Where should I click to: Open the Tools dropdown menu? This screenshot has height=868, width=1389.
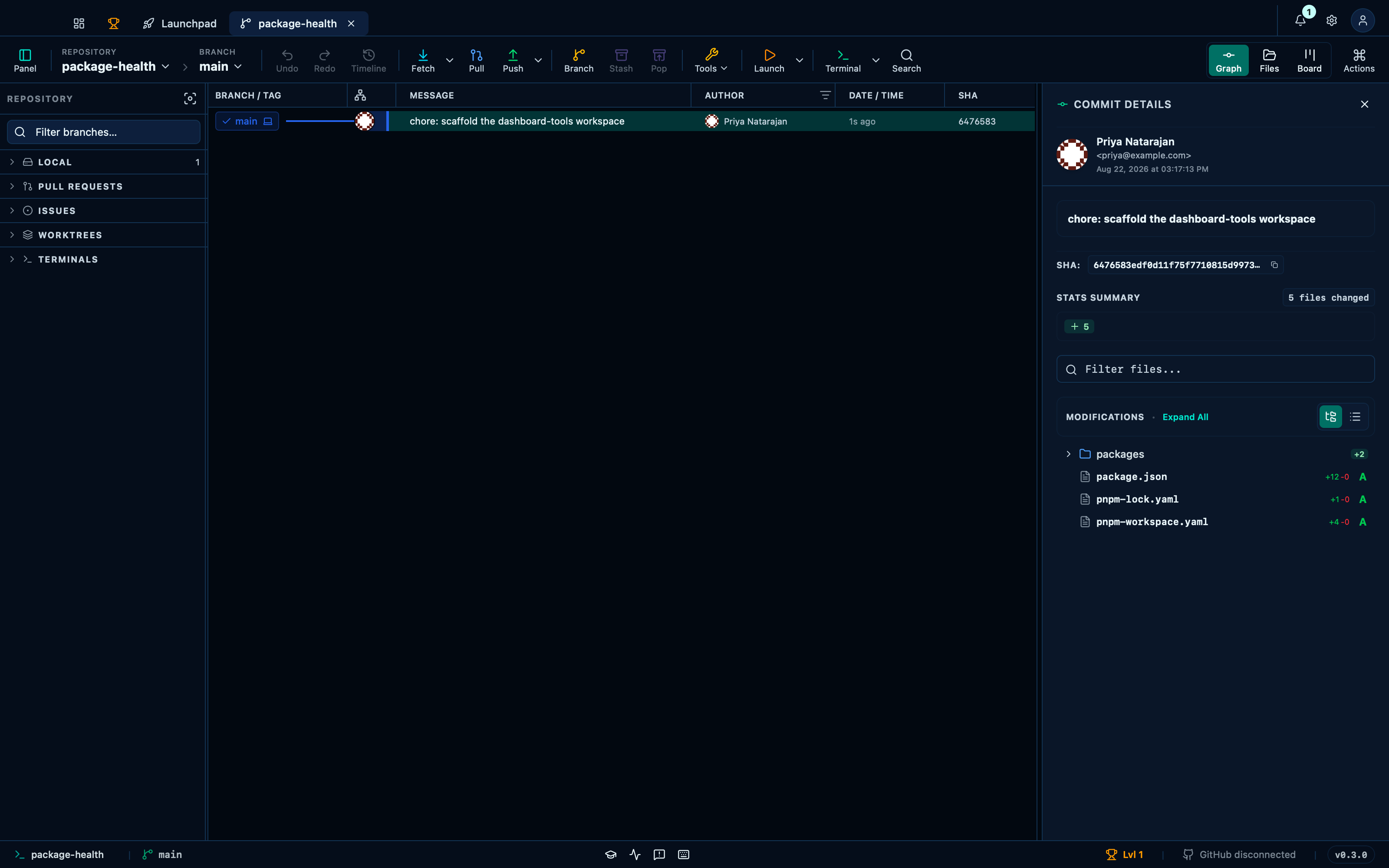pyautogui.click(x=711, y=60)
